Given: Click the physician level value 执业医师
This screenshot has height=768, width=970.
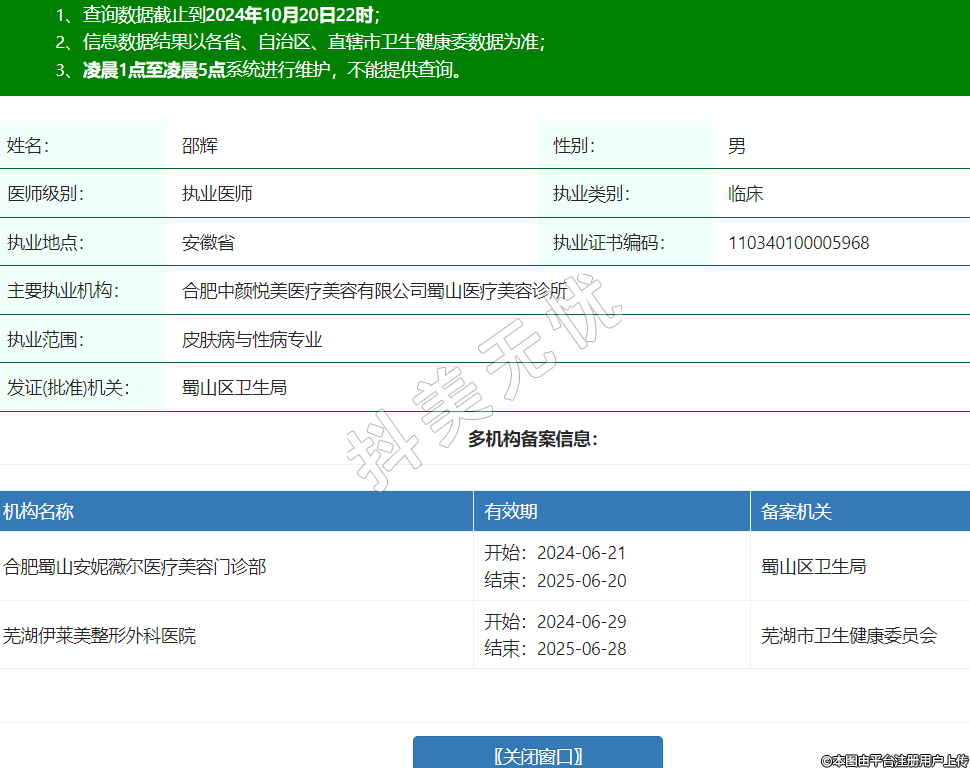Looking at the screenshot, I should [x=217, y=194].
